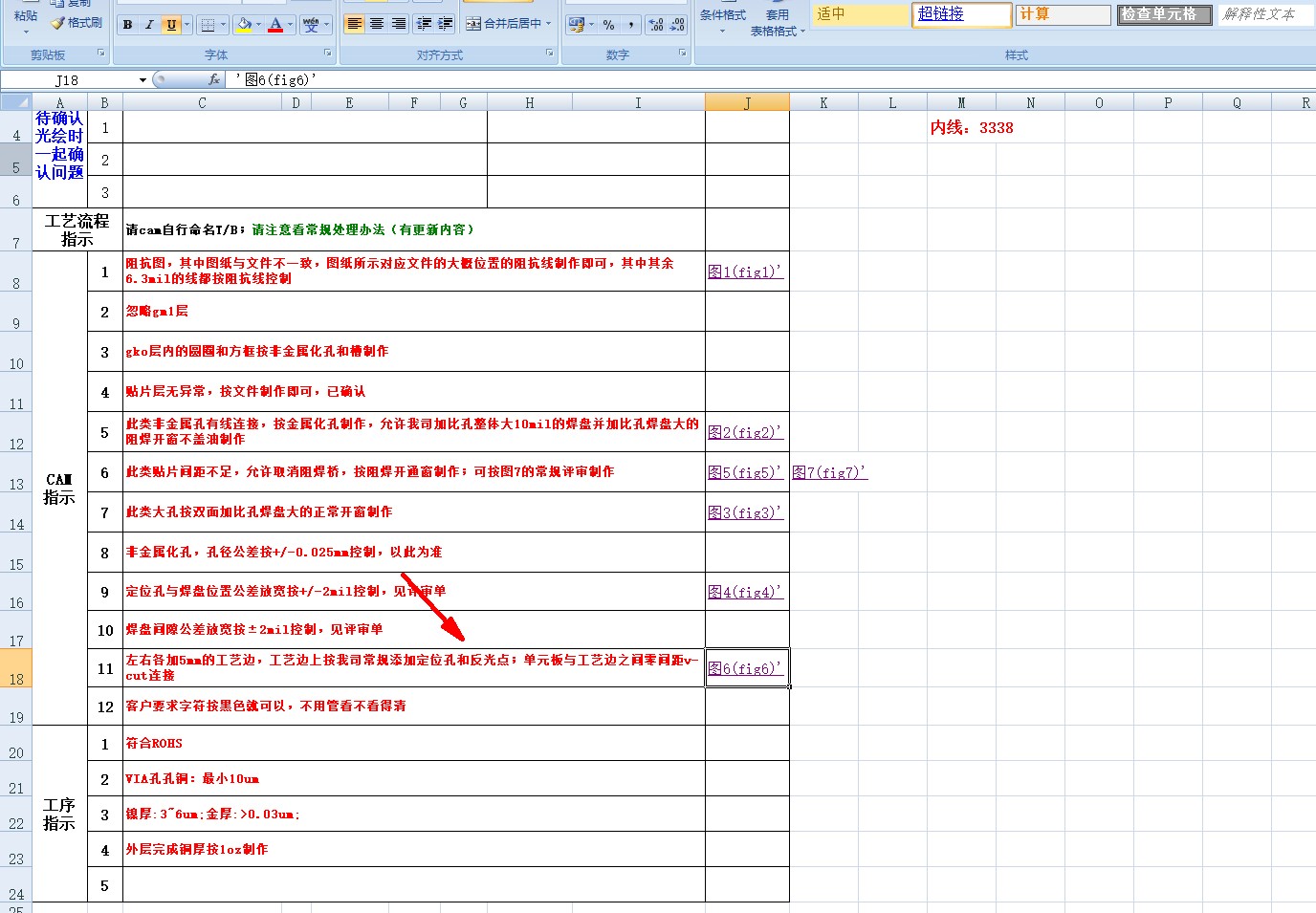The height and width of the screenshot is (913, 1316).
Task: Toggle the Underline button
Action: tap(171, 25)
